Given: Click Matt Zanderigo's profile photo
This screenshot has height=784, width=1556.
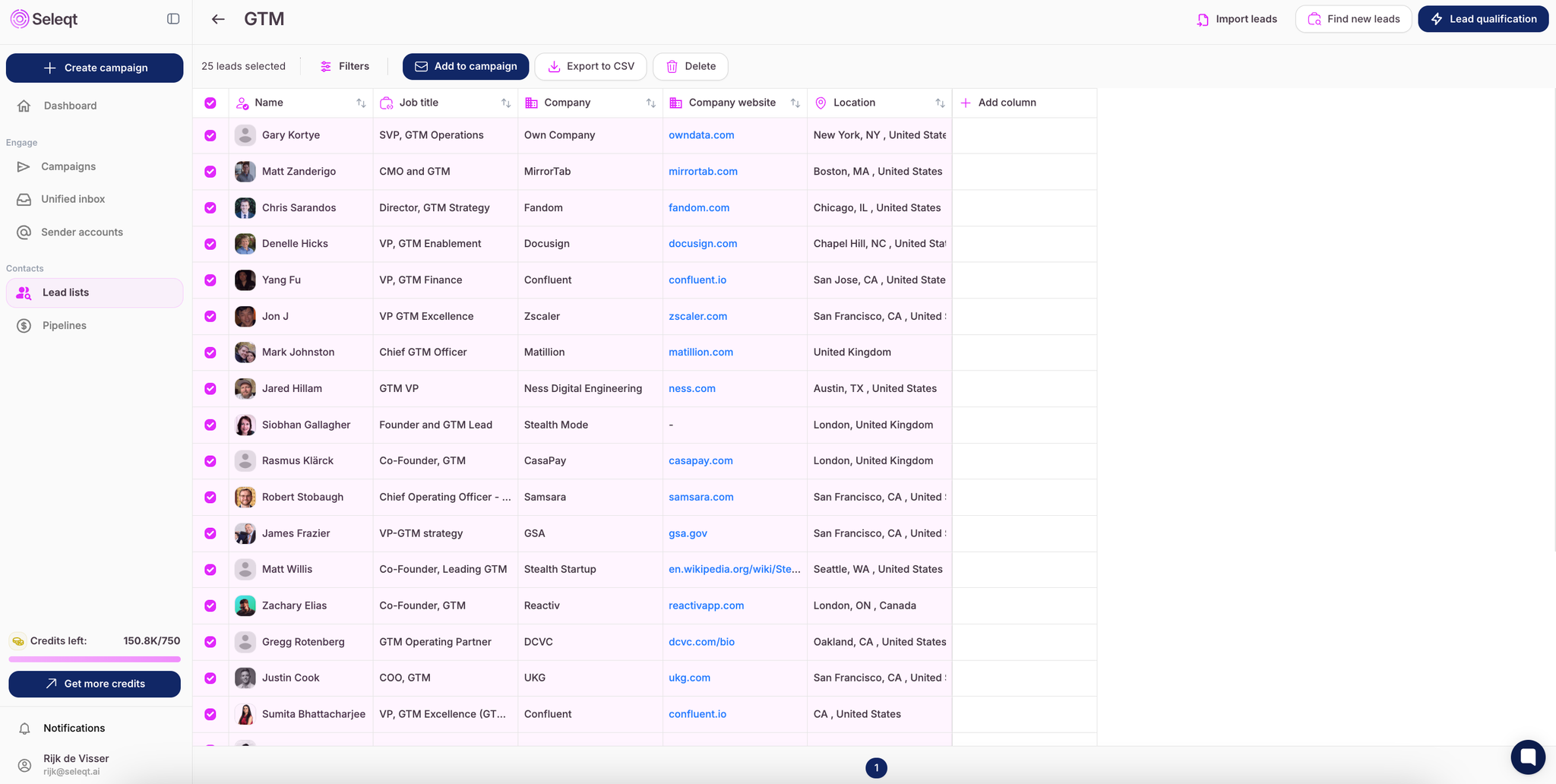Looking at the screenshot, I should (245, 172).
